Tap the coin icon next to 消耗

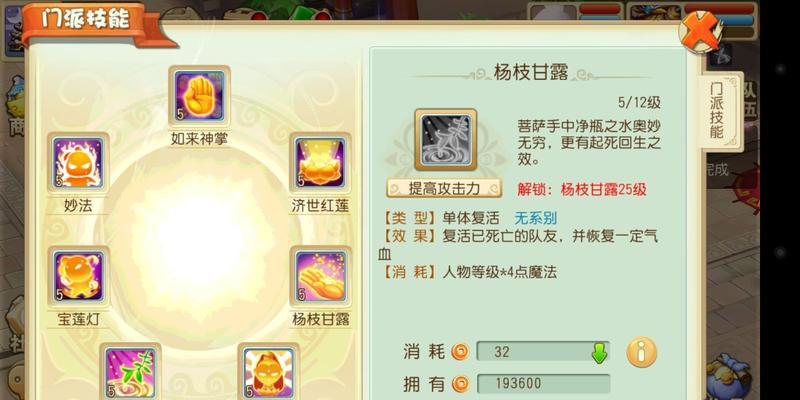click(461, 352)
